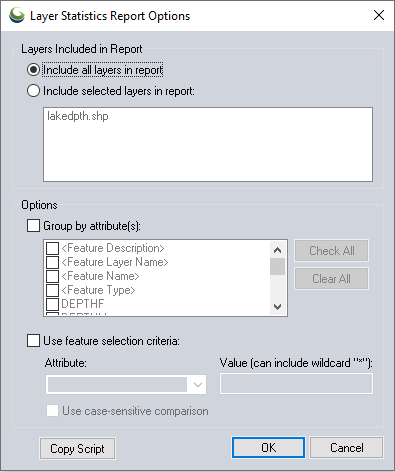This screenshot has height=472, width=395.
Task: Click the attribute list scrollbar thumb
Action: pyautogui.click(x=277, y=266)
